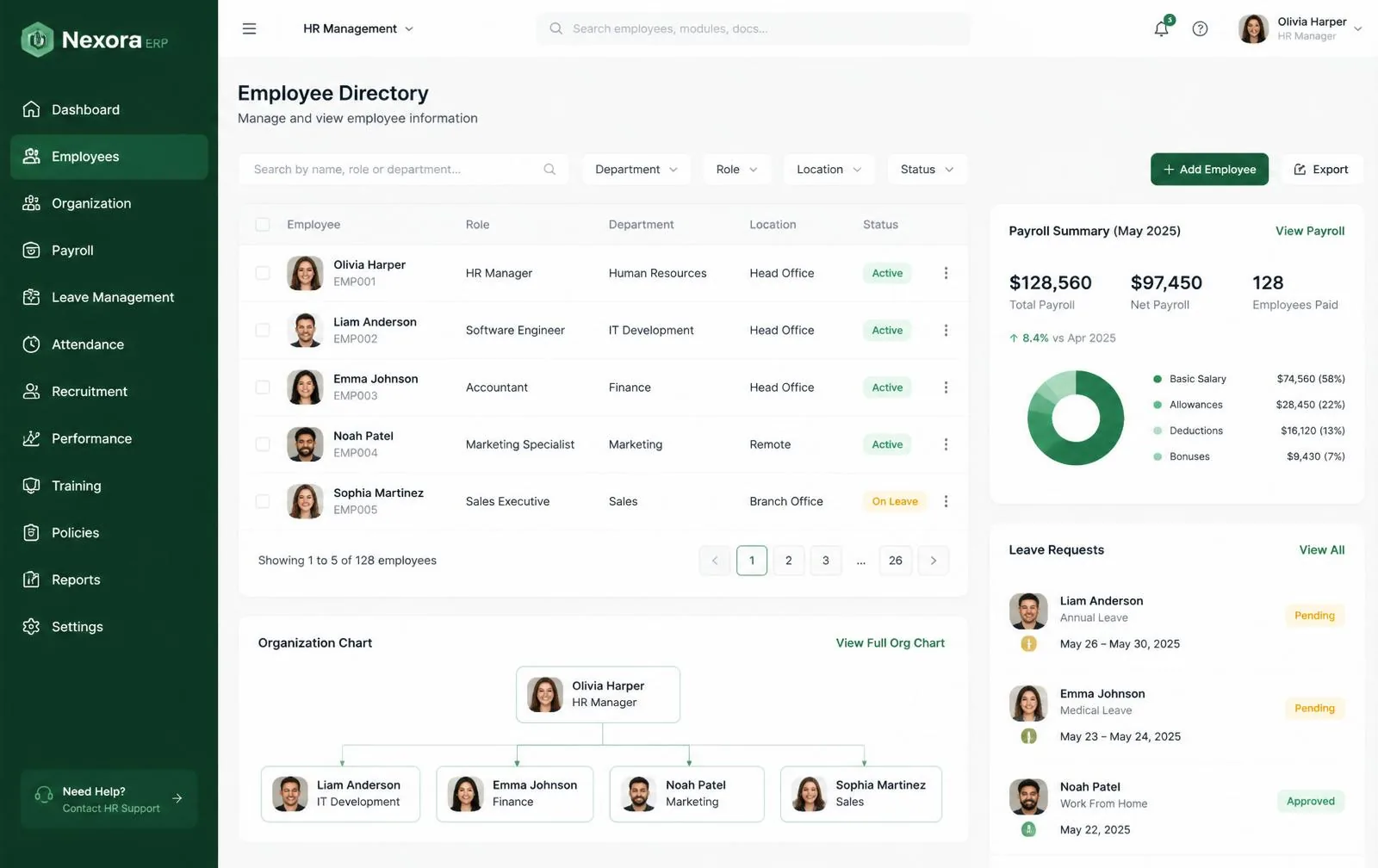1378x868 pixels.
Task: Open row actions menu for Noah Patel
Action: tap(946, 444)
